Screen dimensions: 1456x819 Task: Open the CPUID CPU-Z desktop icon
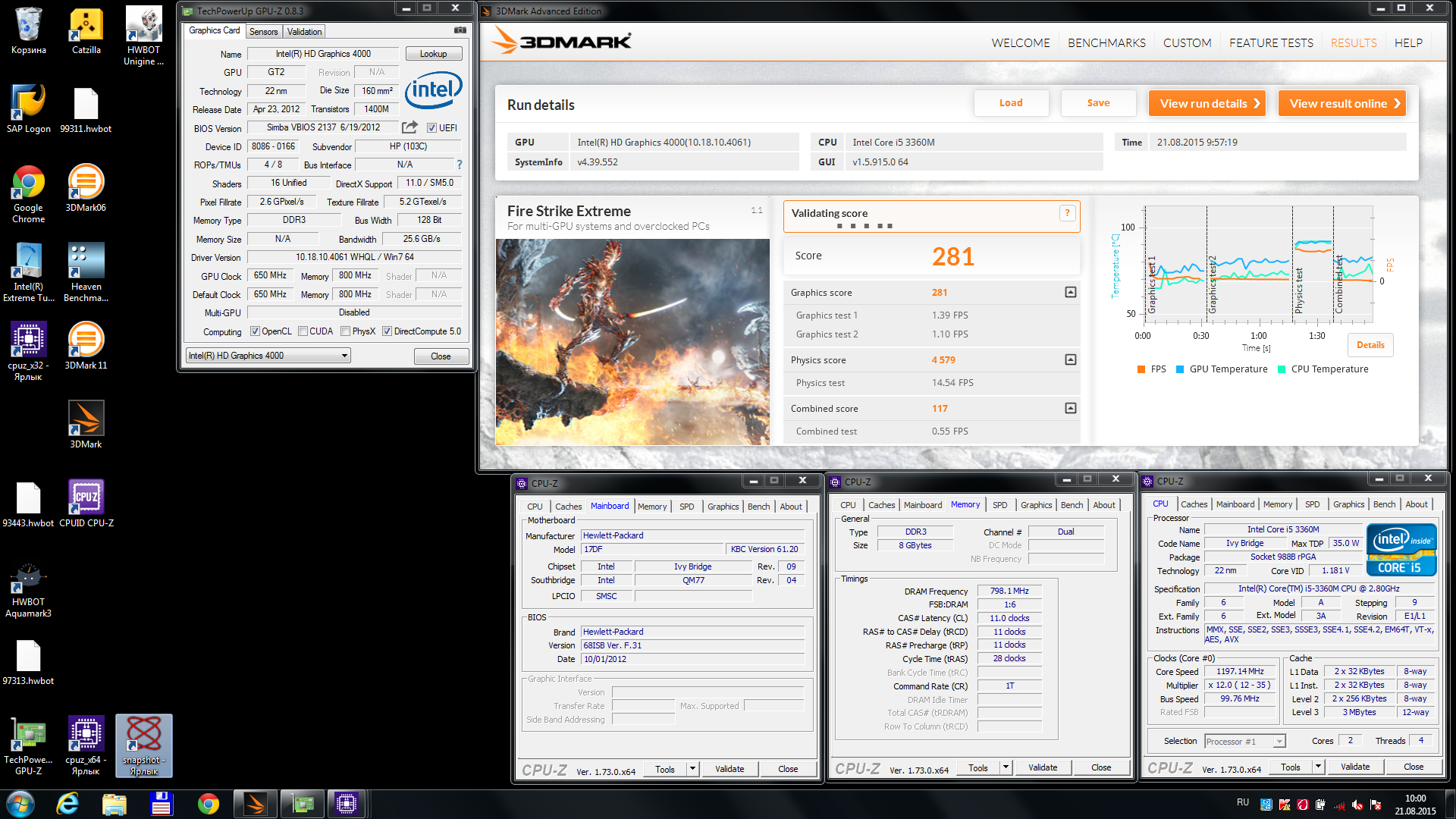coord(86,504)
